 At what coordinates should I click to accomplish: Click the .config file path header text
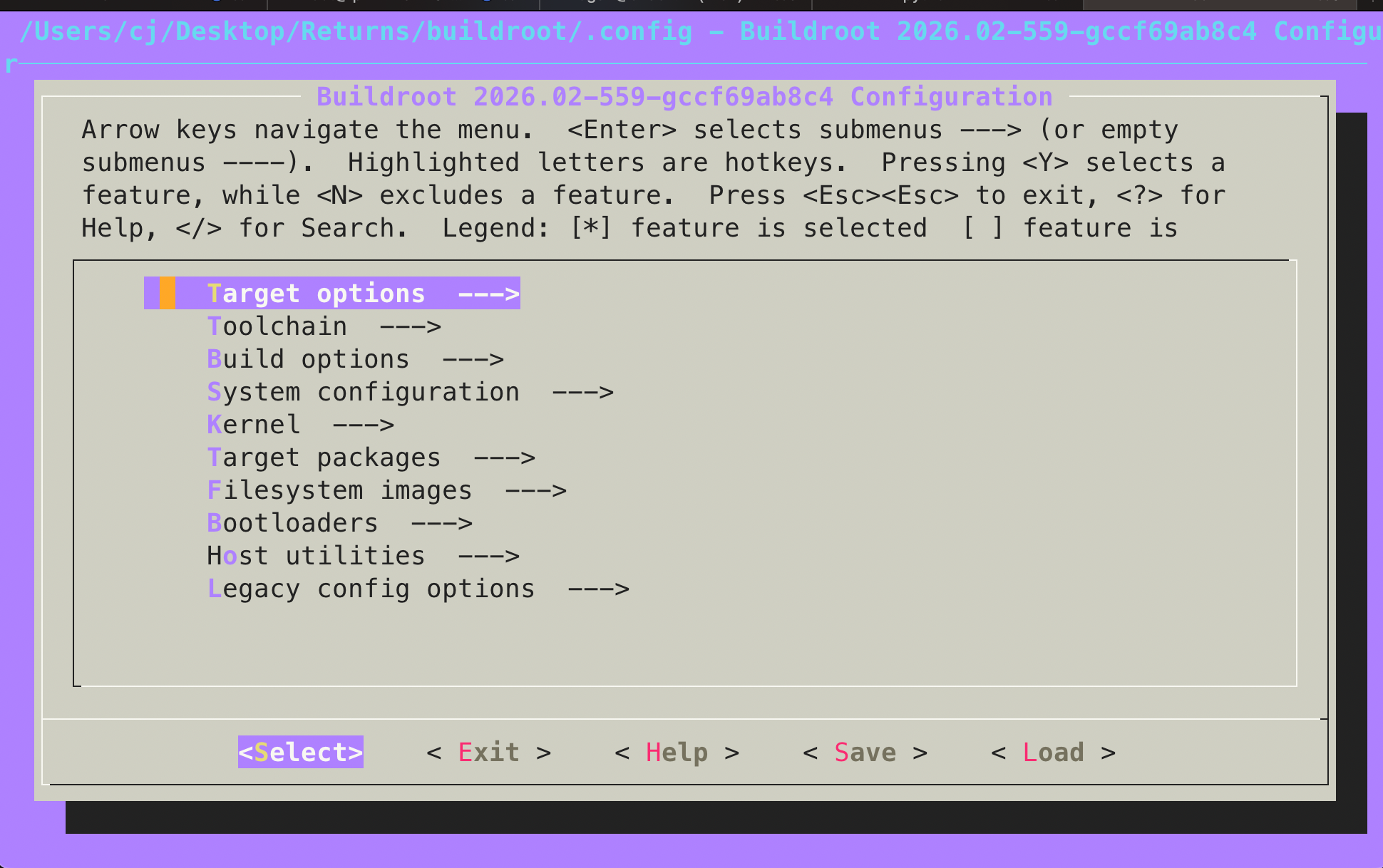(x=356, y=31)
